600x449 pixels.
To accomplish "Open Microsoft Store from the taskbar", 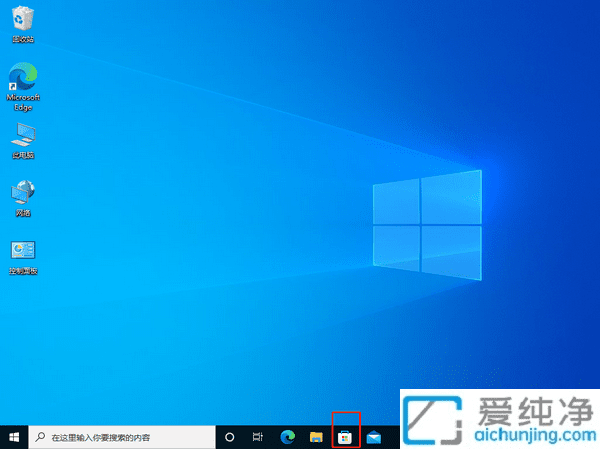I will [345, 437].
